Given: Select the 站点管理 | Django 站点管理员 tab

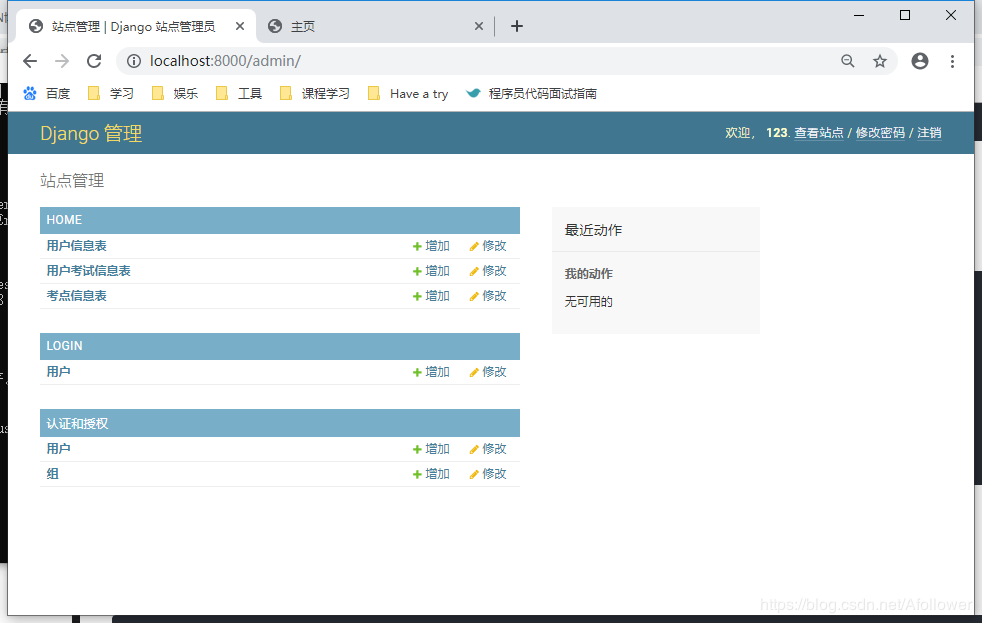Looking at the screenshot, I should 138,26.
